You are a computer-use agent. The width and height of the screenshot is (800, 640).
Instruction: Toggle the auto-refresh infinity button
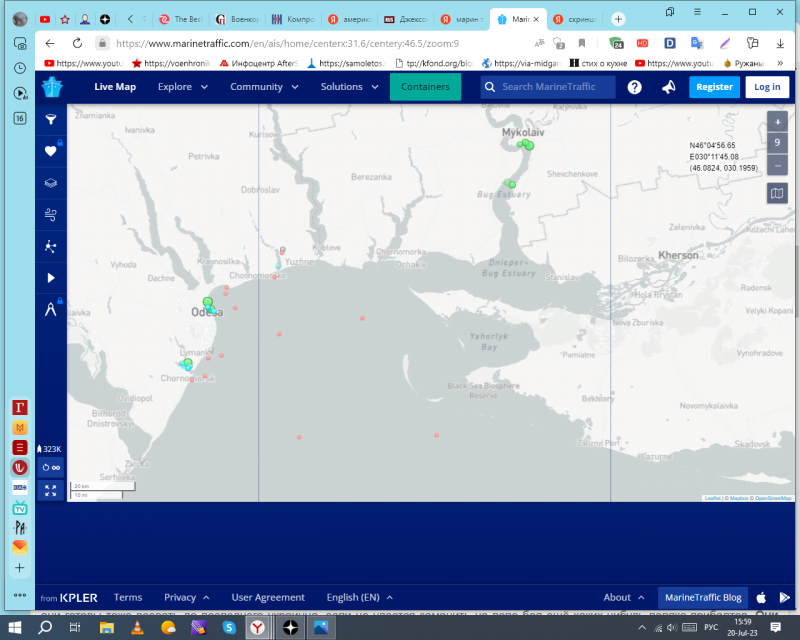(50, 467)
